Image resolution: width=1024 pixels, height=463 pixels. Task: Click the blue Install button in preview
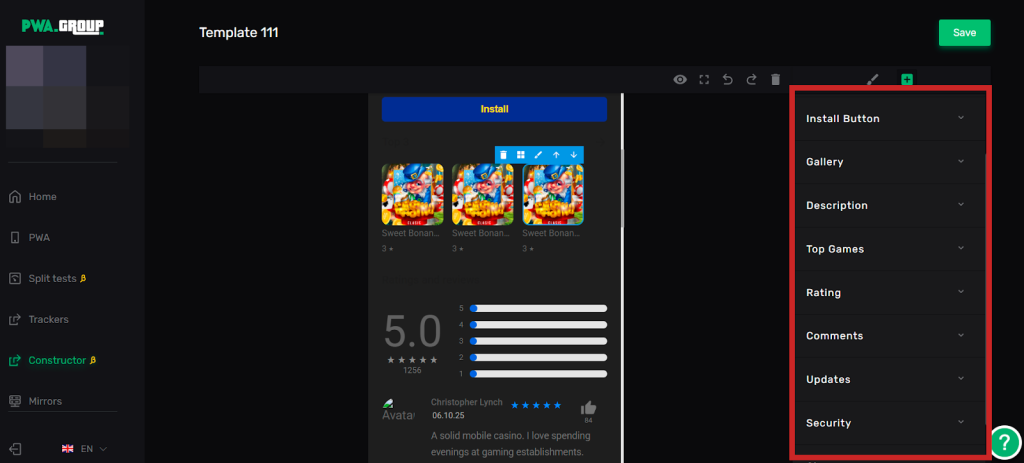494,109
